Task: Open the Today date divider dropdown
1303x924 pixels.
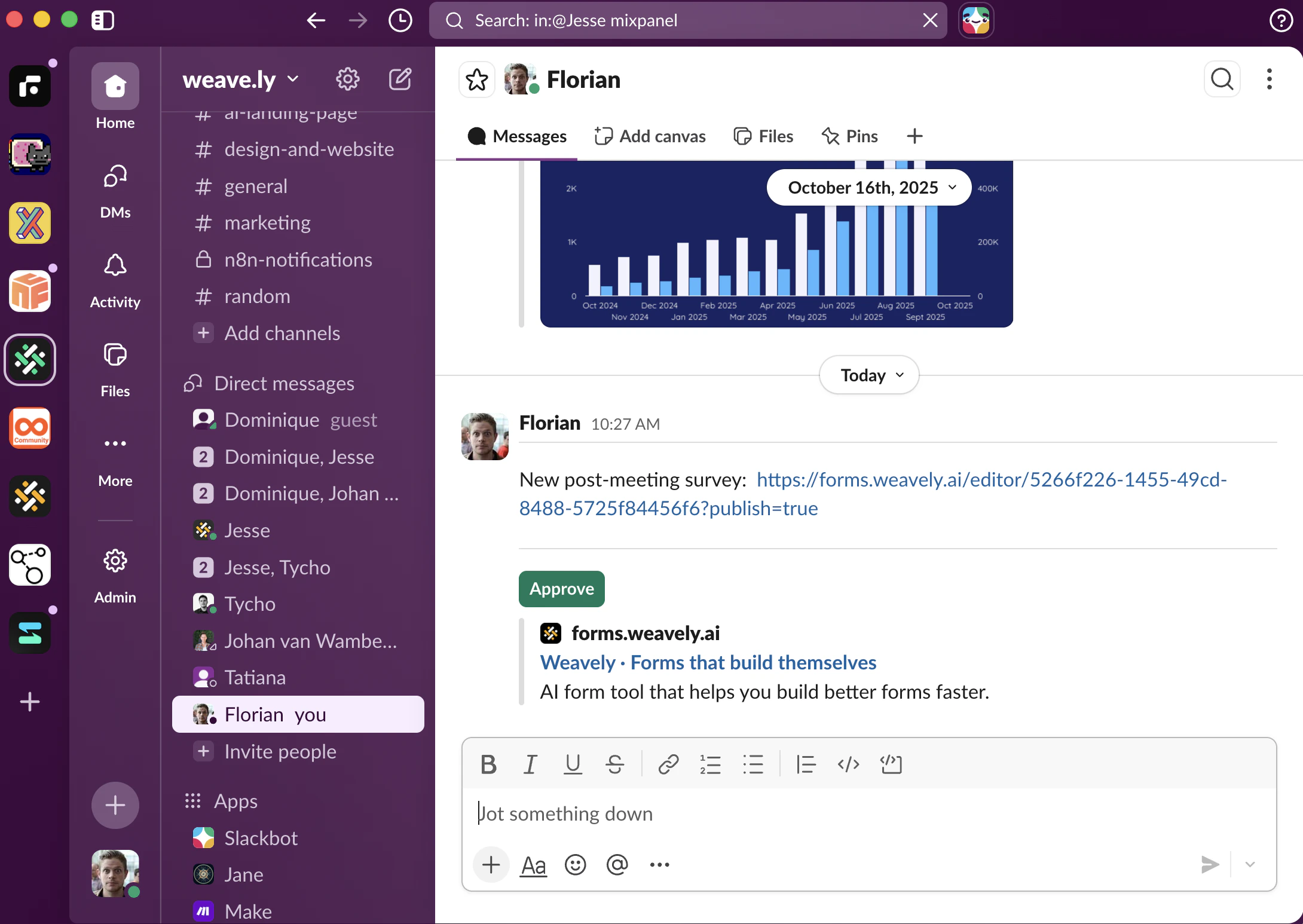Action: click(x=868, y=375)
